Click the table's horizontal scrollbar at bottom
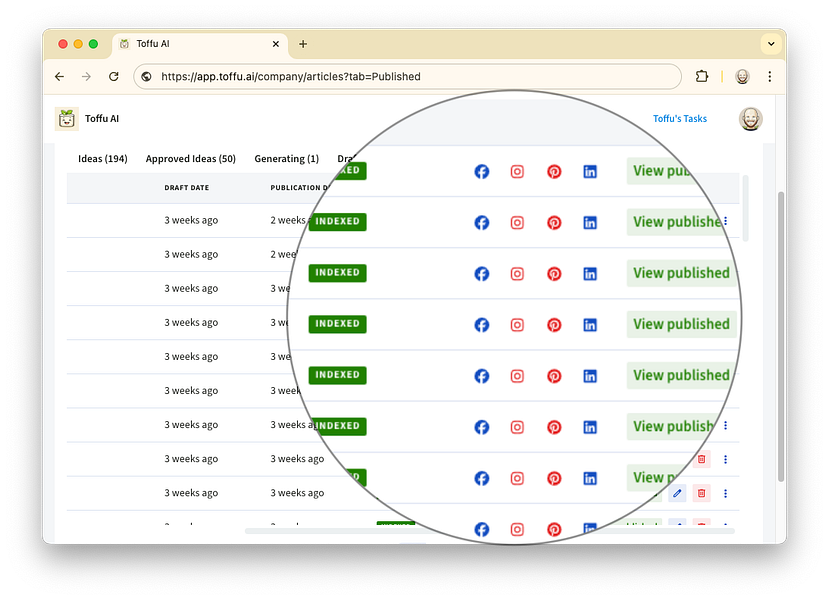The image size is (829, 600). [490, 531]
